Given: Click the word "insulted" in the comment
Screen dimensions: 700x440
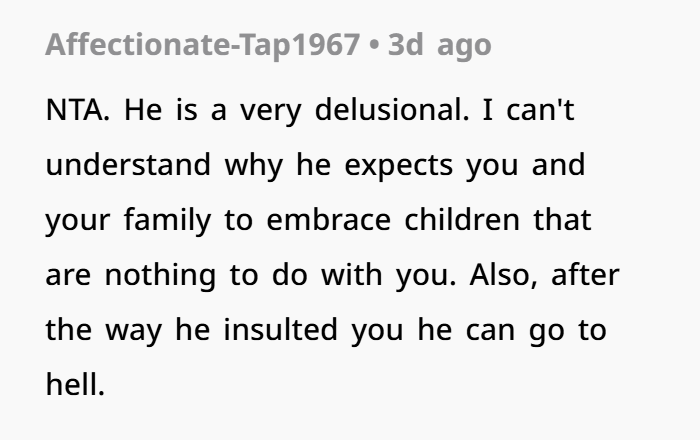Looking at the screenshot, I should point(280,330).
